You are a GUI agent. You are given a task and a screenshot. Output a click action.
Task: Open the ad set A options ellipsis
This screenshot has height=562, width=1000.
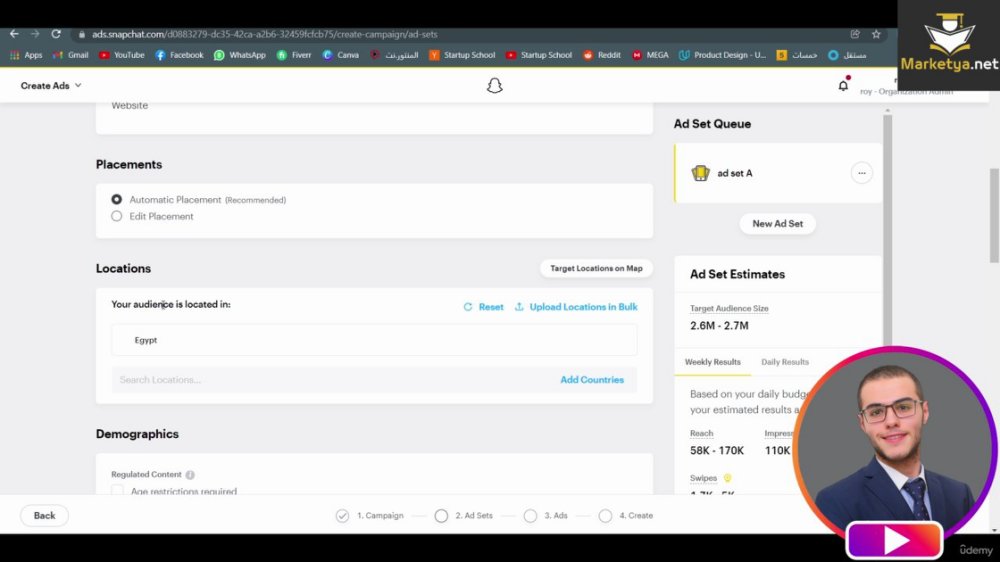(x=862, y=173)
